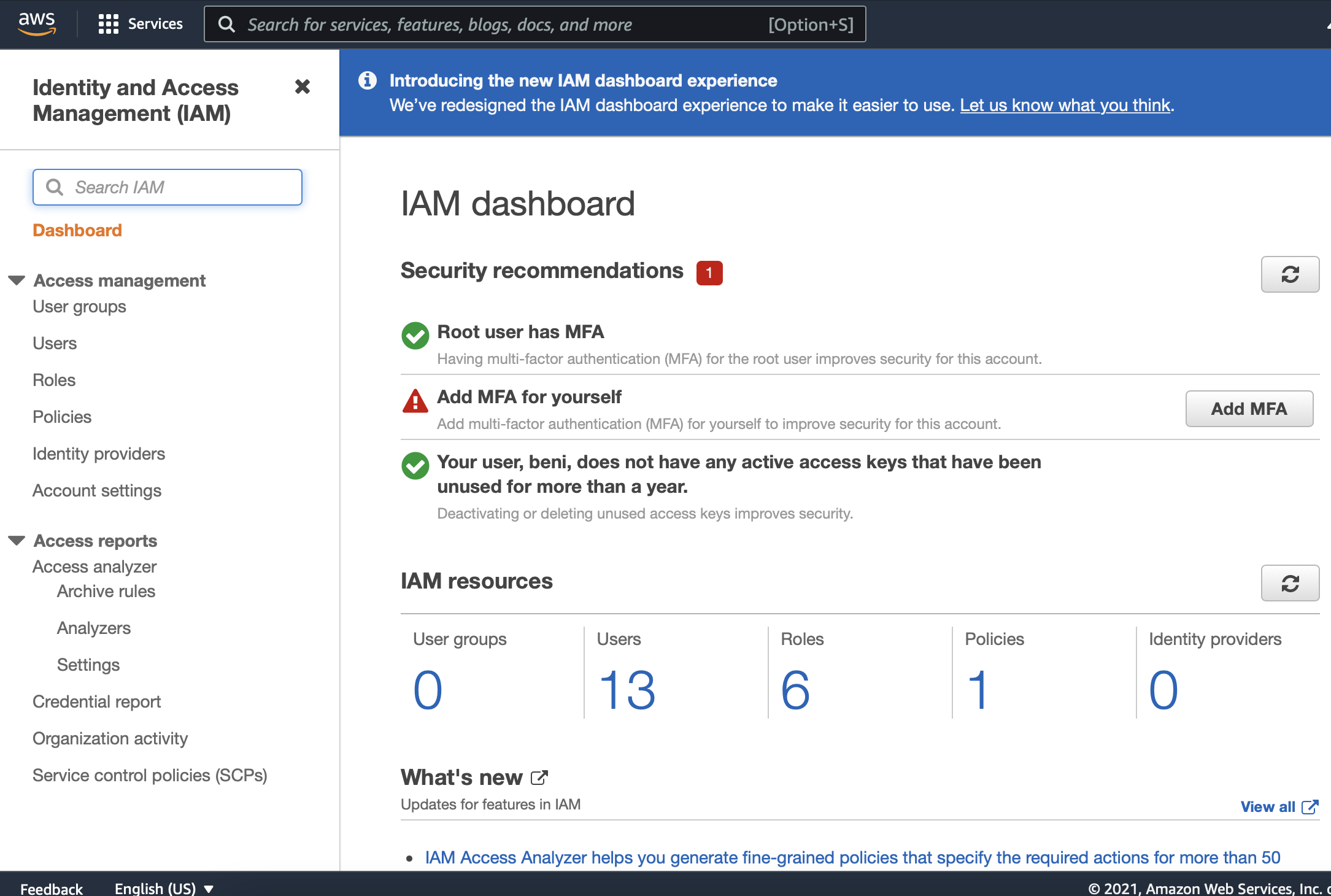Click the Add MFA for yourself title
1331x896 pixels.
coord(529,397)
